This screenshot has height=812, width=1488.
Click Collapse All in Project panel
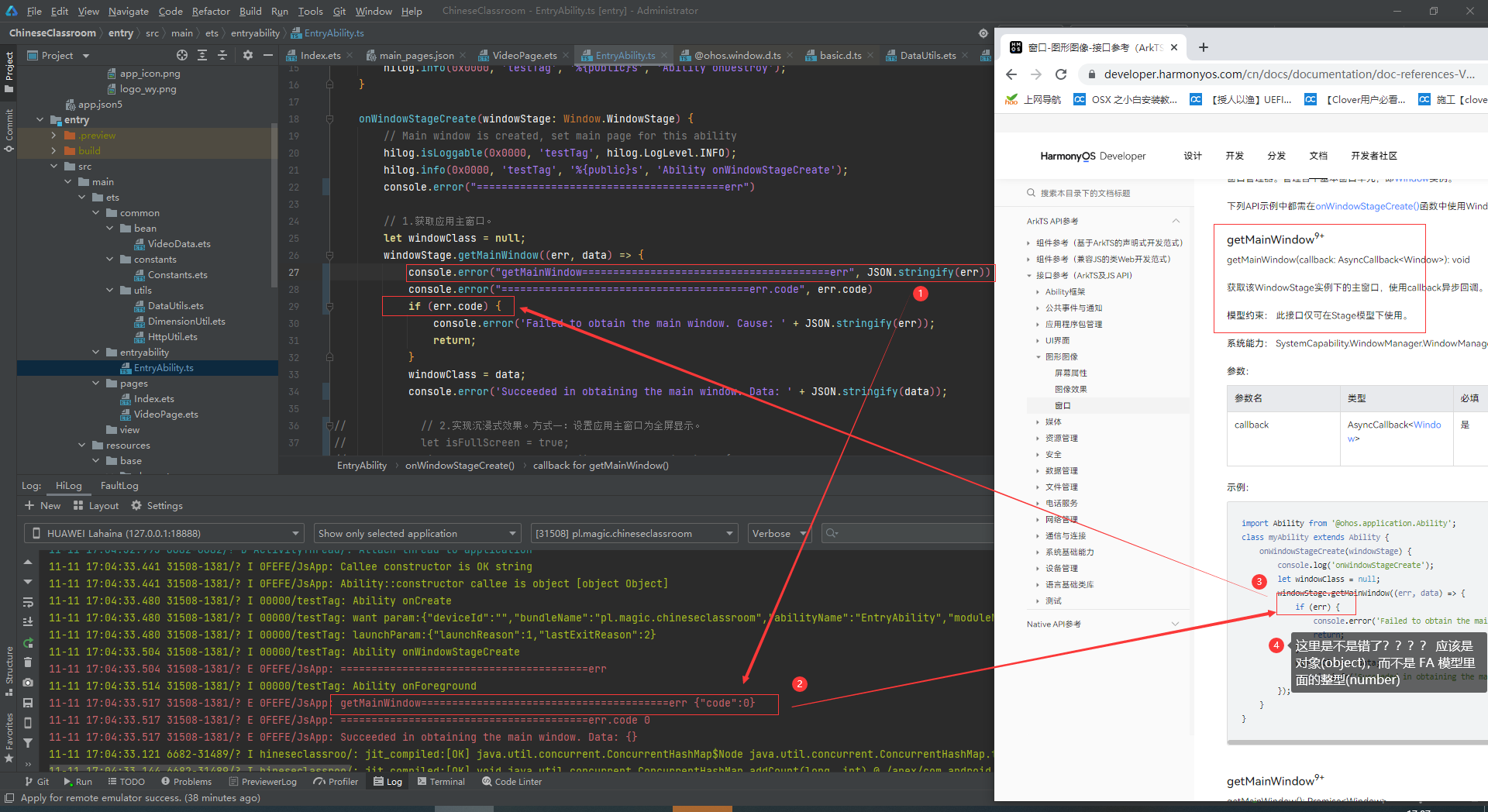pyautogui.click(x=222, y=55)
